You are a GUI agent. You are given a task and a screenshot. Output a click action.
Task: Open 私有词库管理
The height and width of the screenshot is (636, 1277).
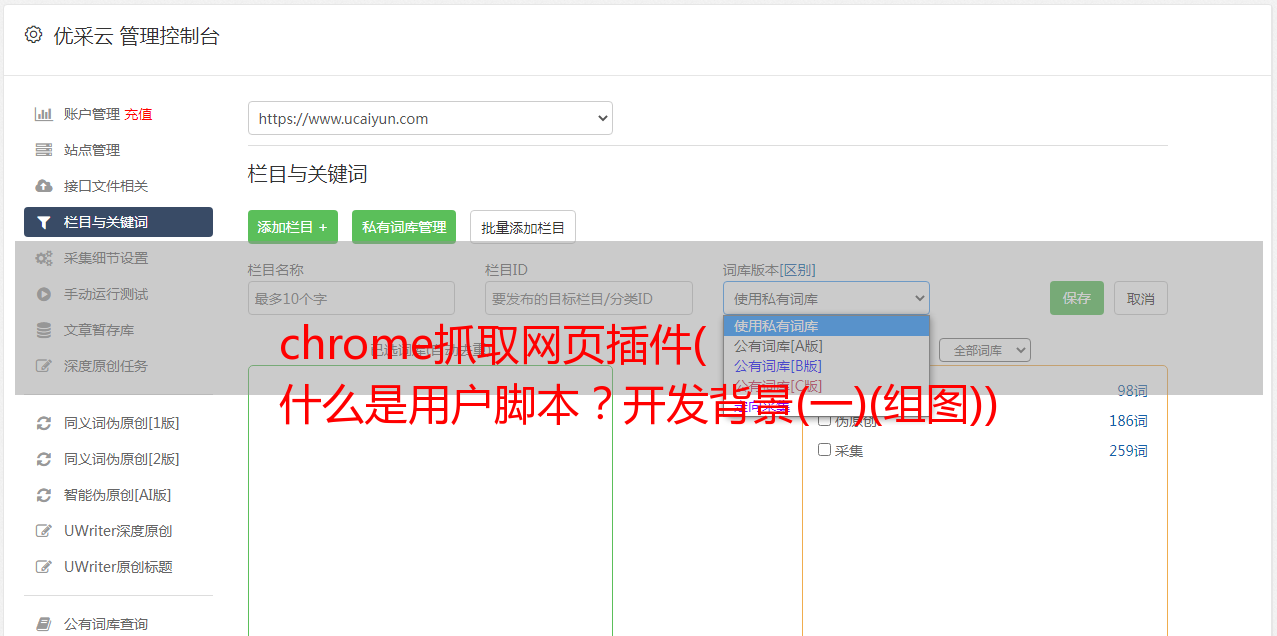(x=404, y=227)
